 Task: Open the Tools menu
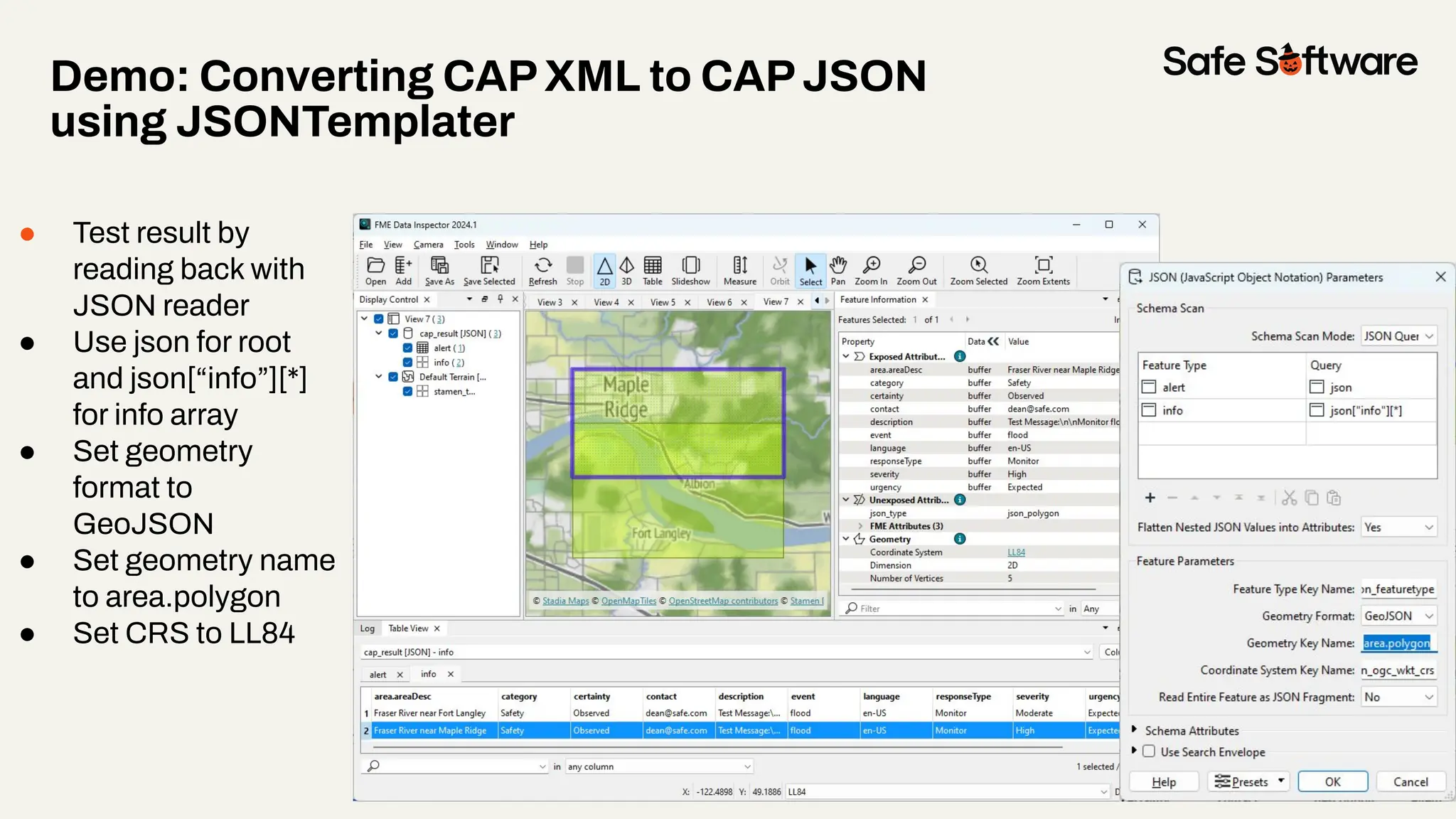point(464,245)
